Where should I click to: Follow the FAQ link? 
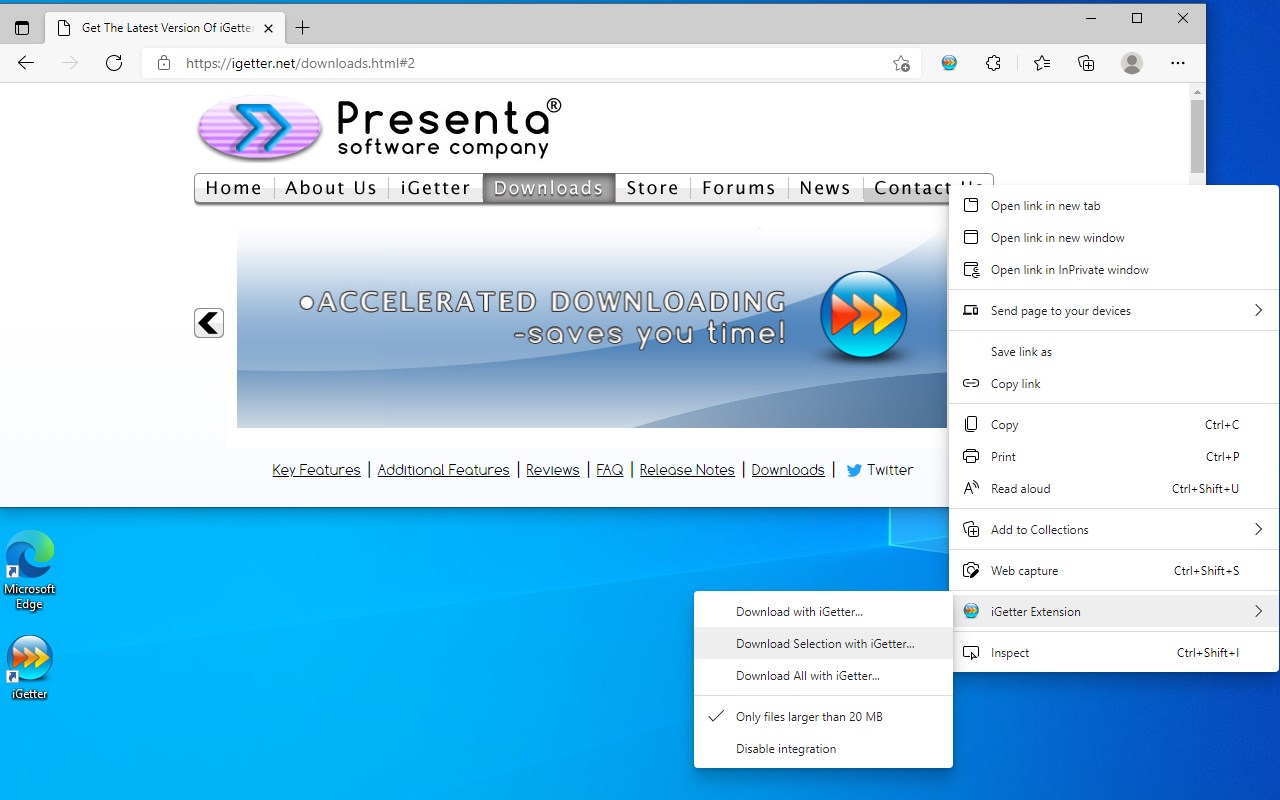pos(610,470)
